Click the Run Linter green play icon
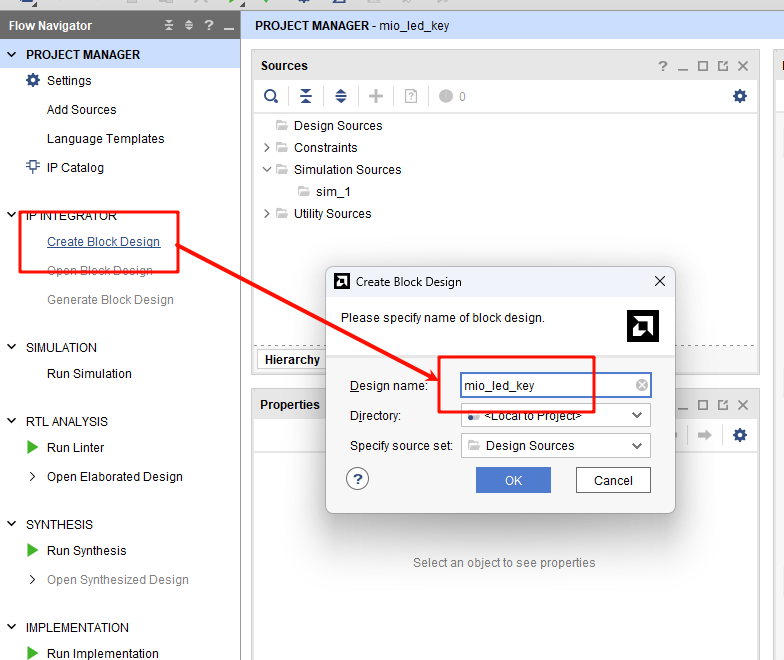784x660 pixels. (32, 447)
